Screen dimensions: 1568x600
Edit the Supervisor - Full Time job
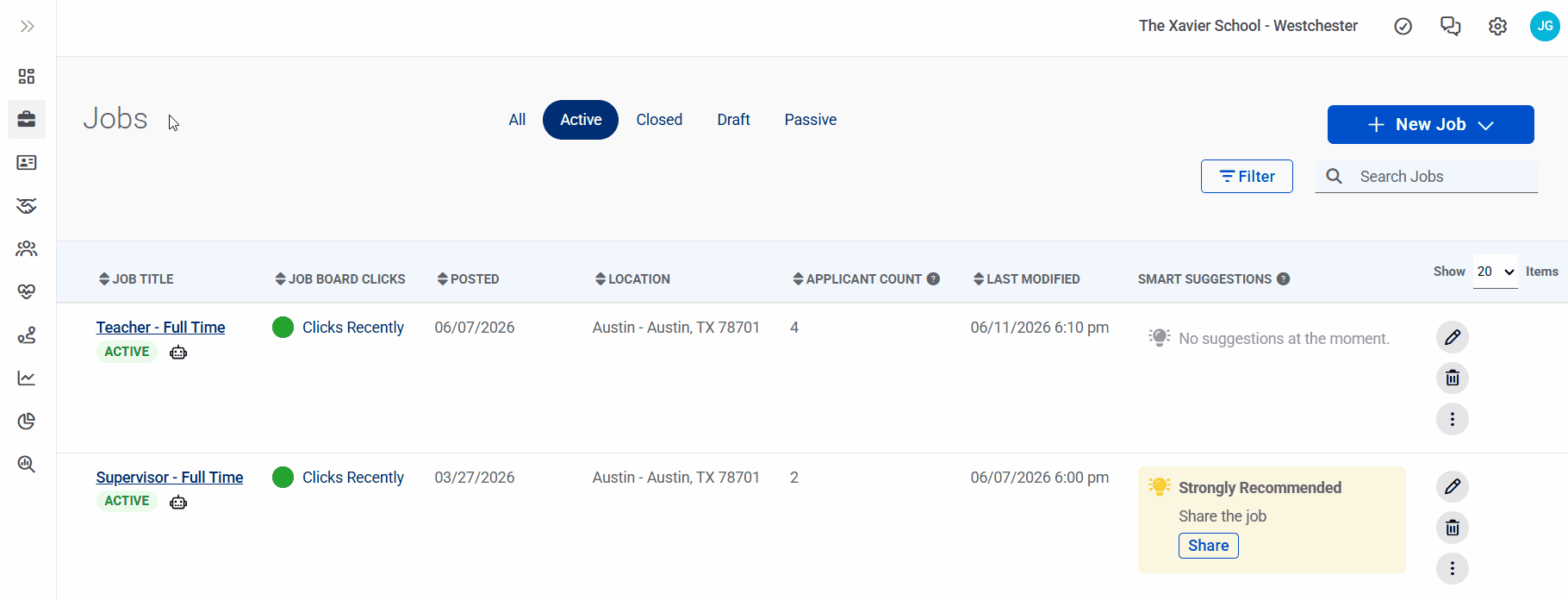click(1453, 486)
